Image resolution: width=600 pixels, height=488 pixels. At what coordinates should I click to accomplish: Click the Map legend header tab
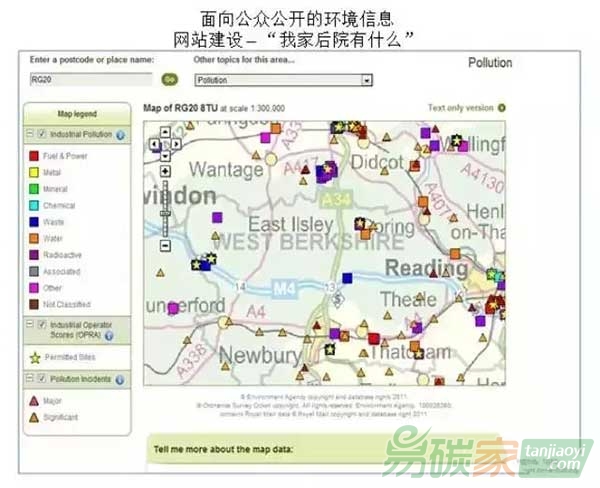point(76,113)
